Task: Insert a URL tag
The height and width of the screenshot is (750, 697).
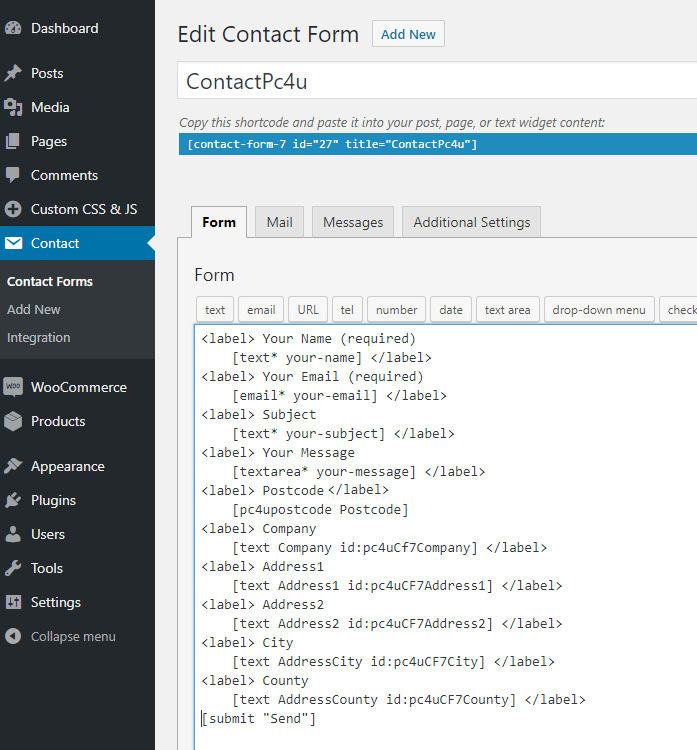Action: [x=308, y=310]
